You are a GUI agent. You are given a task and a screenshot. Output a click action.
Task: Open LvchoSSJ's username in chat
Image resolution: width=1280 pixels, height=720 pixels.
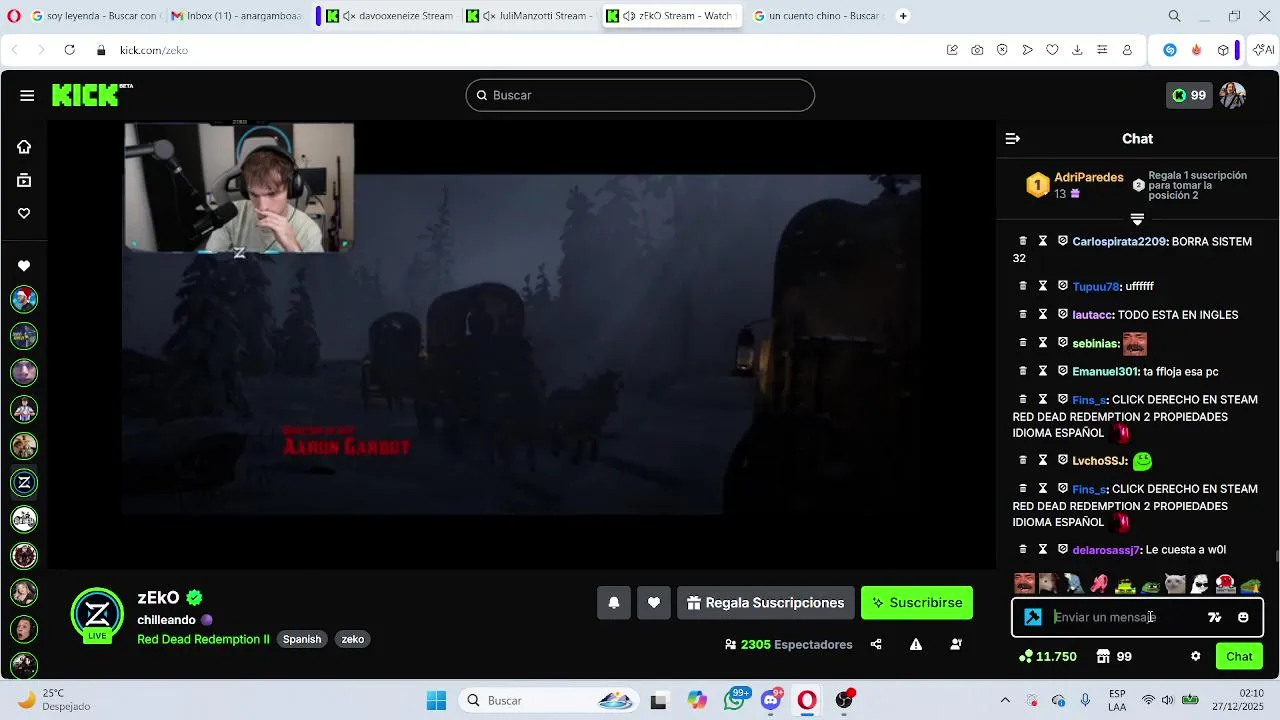point(1100,461)
